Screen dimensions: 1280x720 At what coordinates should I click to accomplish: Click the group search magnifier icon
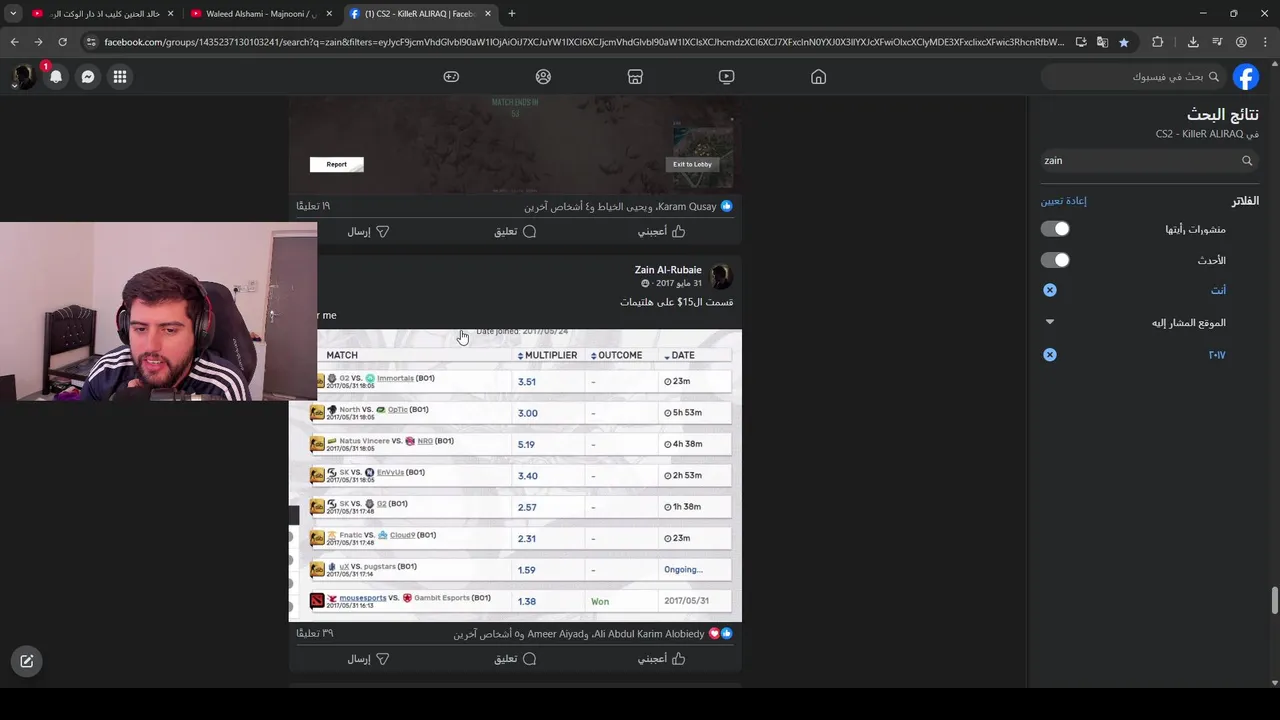click(1247, 160)
